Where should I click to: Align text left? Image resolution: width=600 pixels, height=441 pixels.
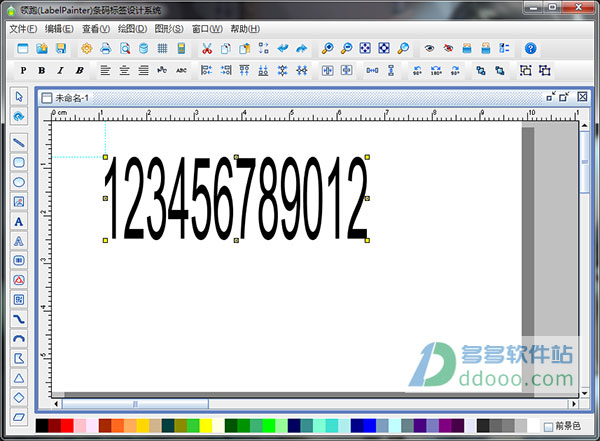105,70
